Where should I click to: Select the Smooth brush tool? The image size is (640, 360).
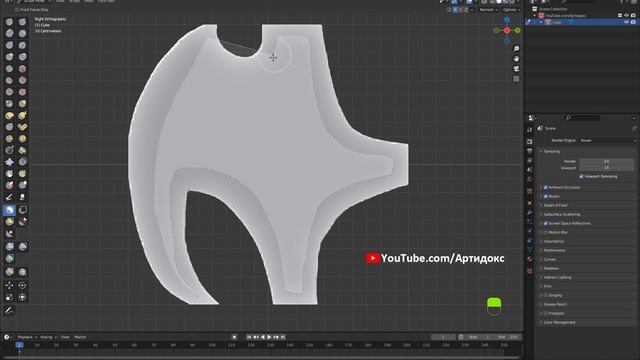(22, 69)
